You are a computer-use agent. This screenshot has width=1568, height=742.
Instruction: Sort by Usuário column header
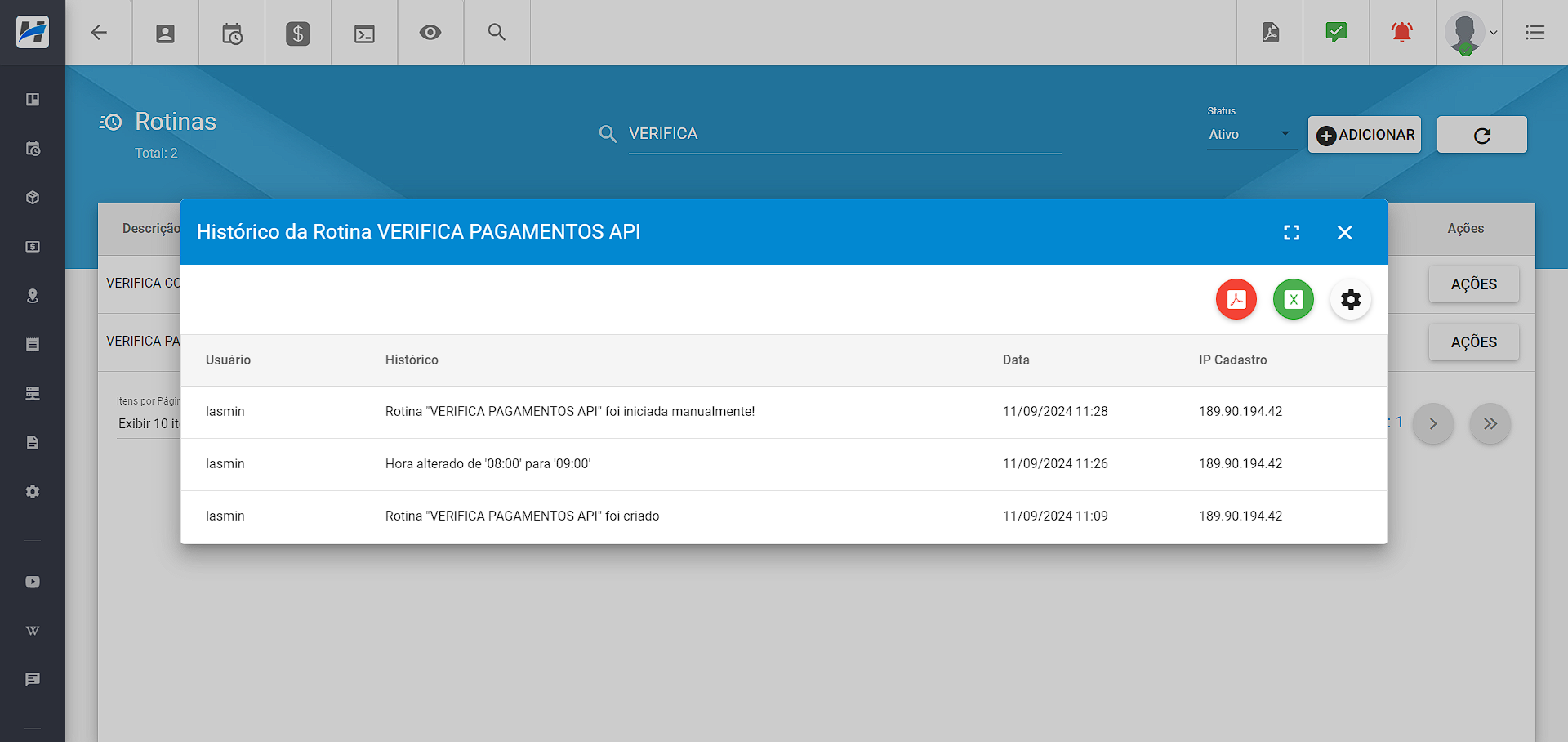point(228,360)
